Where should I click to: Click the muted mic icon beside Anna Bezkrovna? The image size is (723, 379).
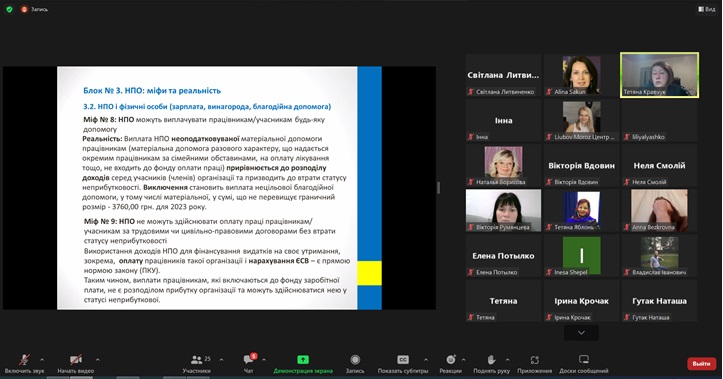pyautogui.click(x=627, y=227)
